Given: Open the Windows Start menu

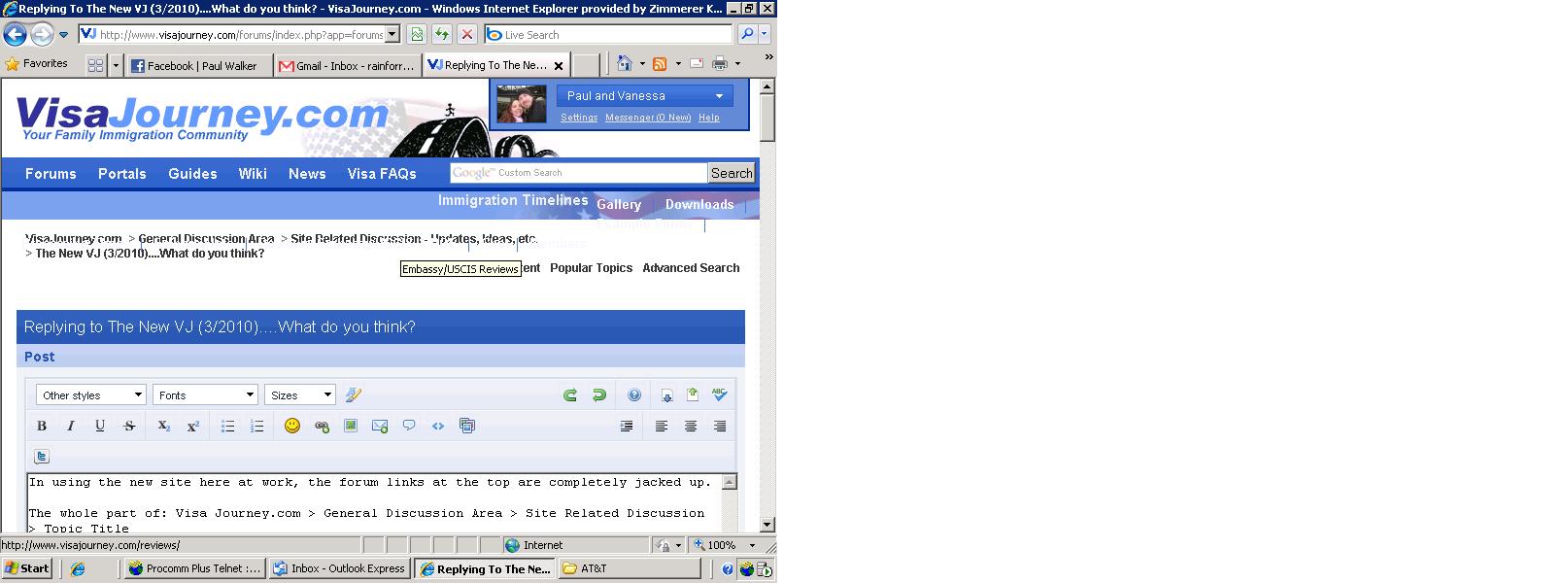Looking at the screenshot, I should pos(27,568).
